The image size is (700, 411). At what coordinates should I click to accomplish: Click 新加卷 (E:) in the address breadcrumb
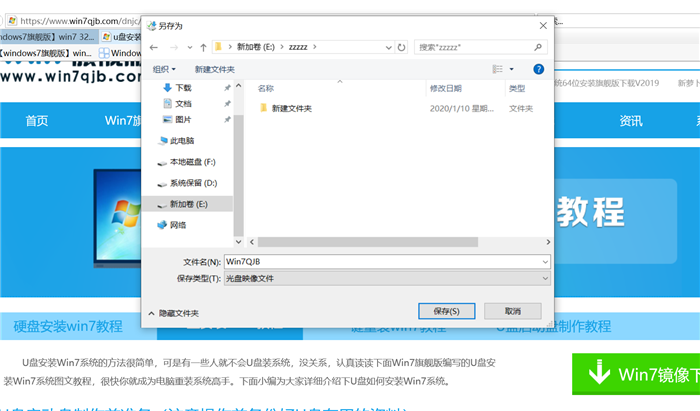pos(255,47)
